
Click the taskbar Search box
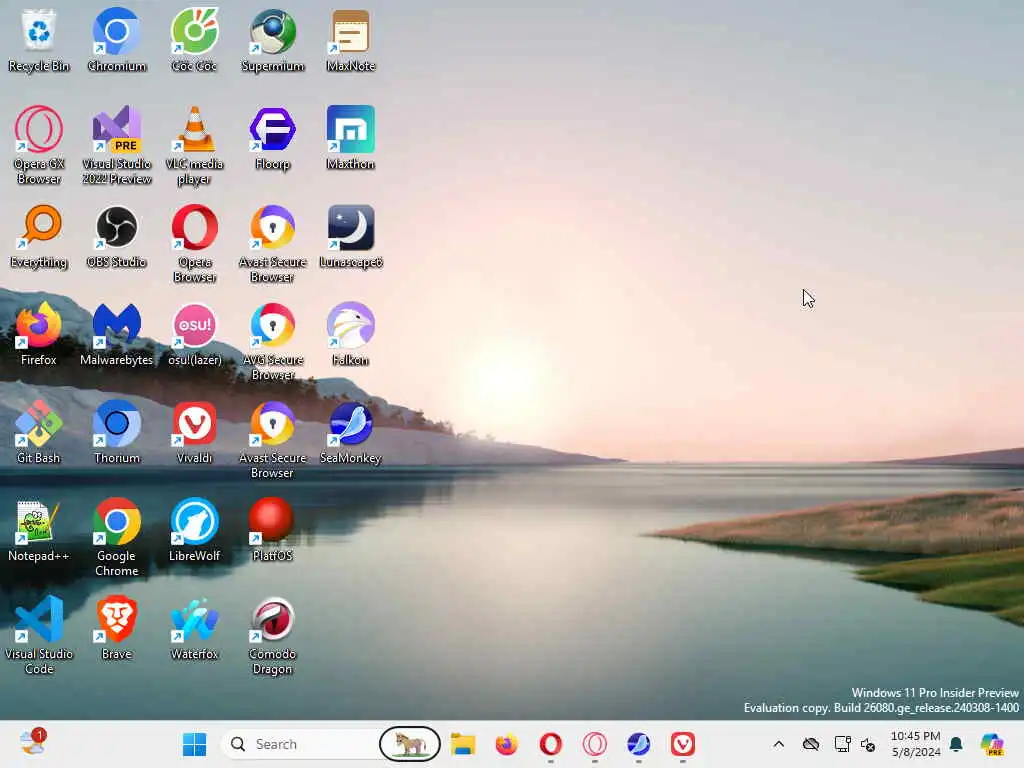332,744
